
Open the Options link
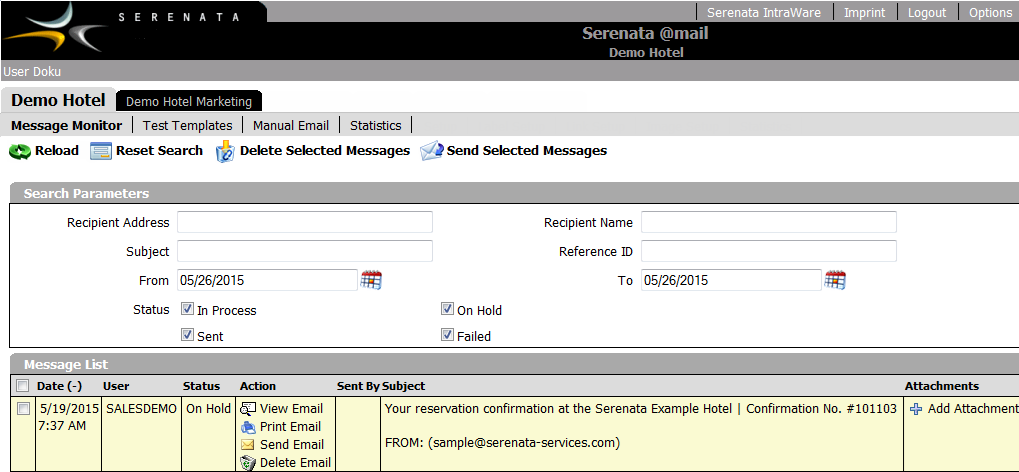990,12
